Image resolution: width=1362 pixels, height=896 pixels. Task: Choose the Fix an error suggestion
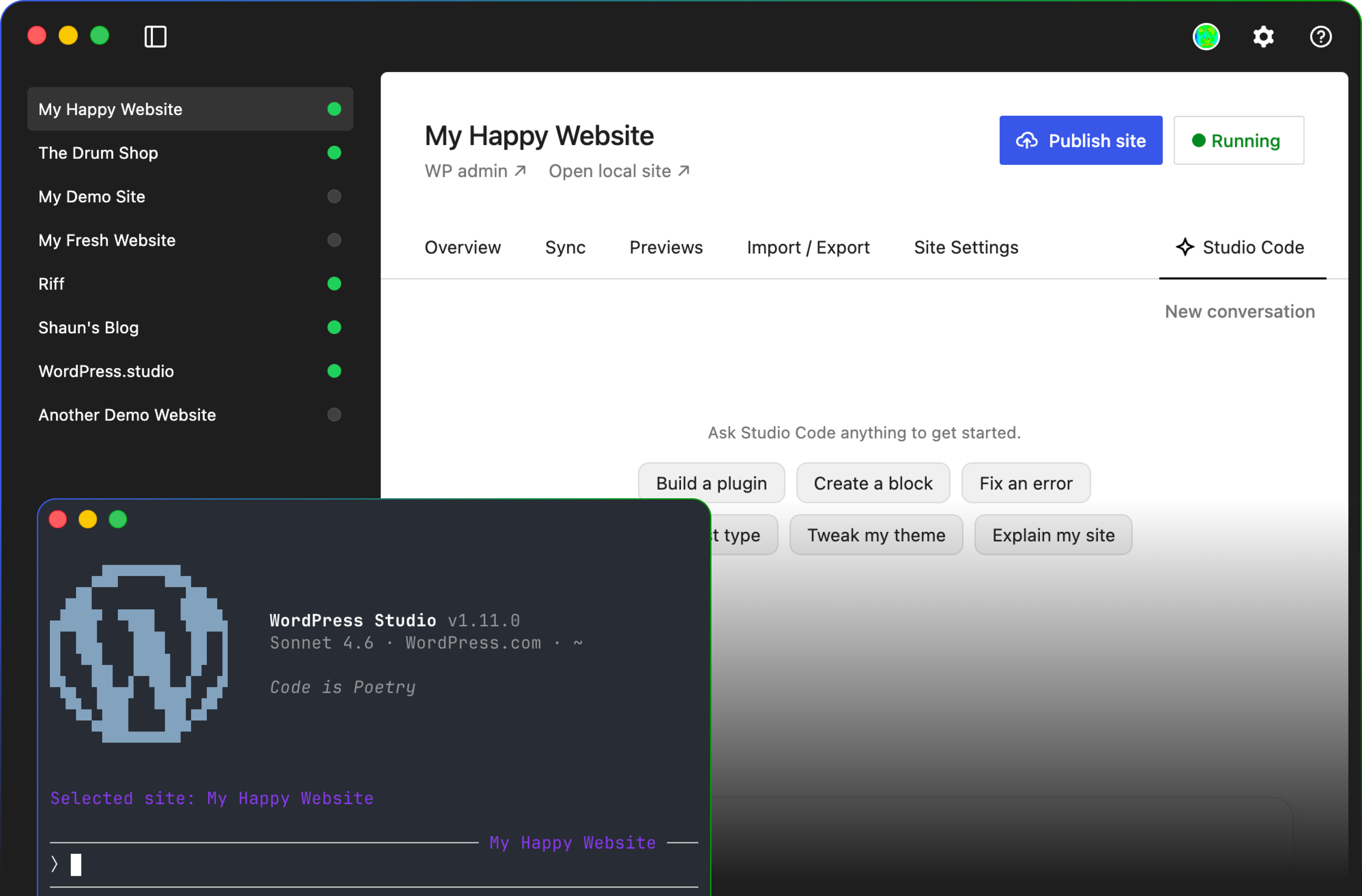[1025, 483]
